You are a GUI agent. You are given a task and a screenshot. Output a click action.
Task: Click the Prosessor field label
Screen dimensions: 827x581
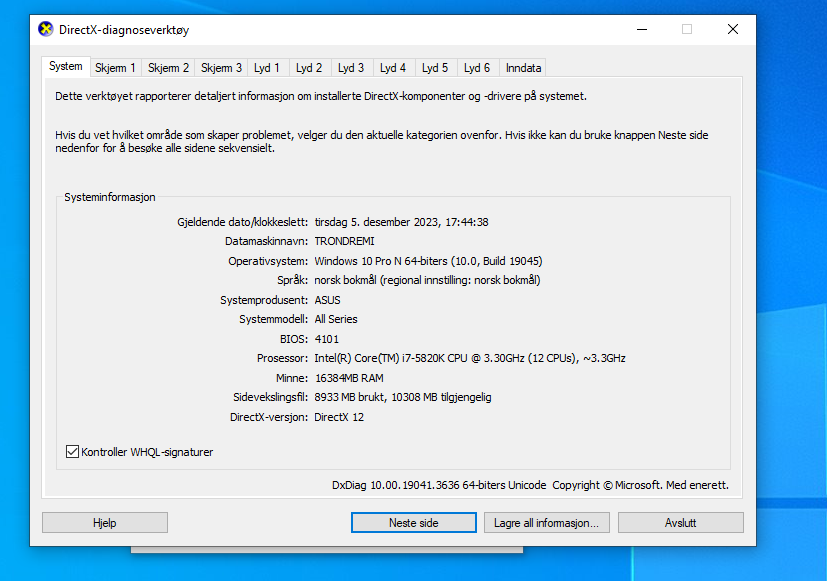tap(282, 359)
